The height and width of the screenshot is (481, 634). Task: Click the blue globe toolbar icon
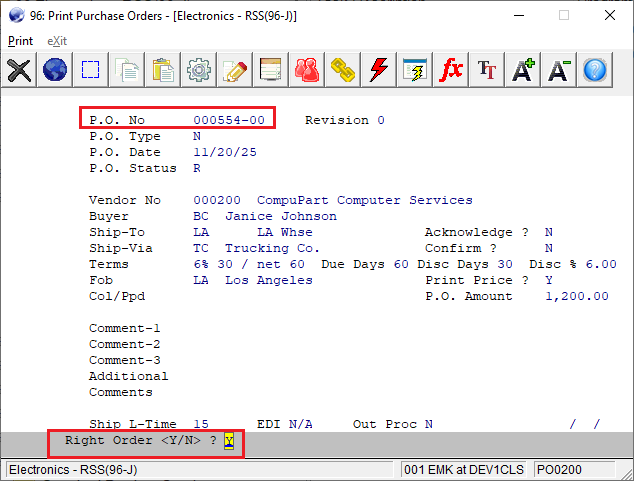pyautogui.click(x=55, y=70)
